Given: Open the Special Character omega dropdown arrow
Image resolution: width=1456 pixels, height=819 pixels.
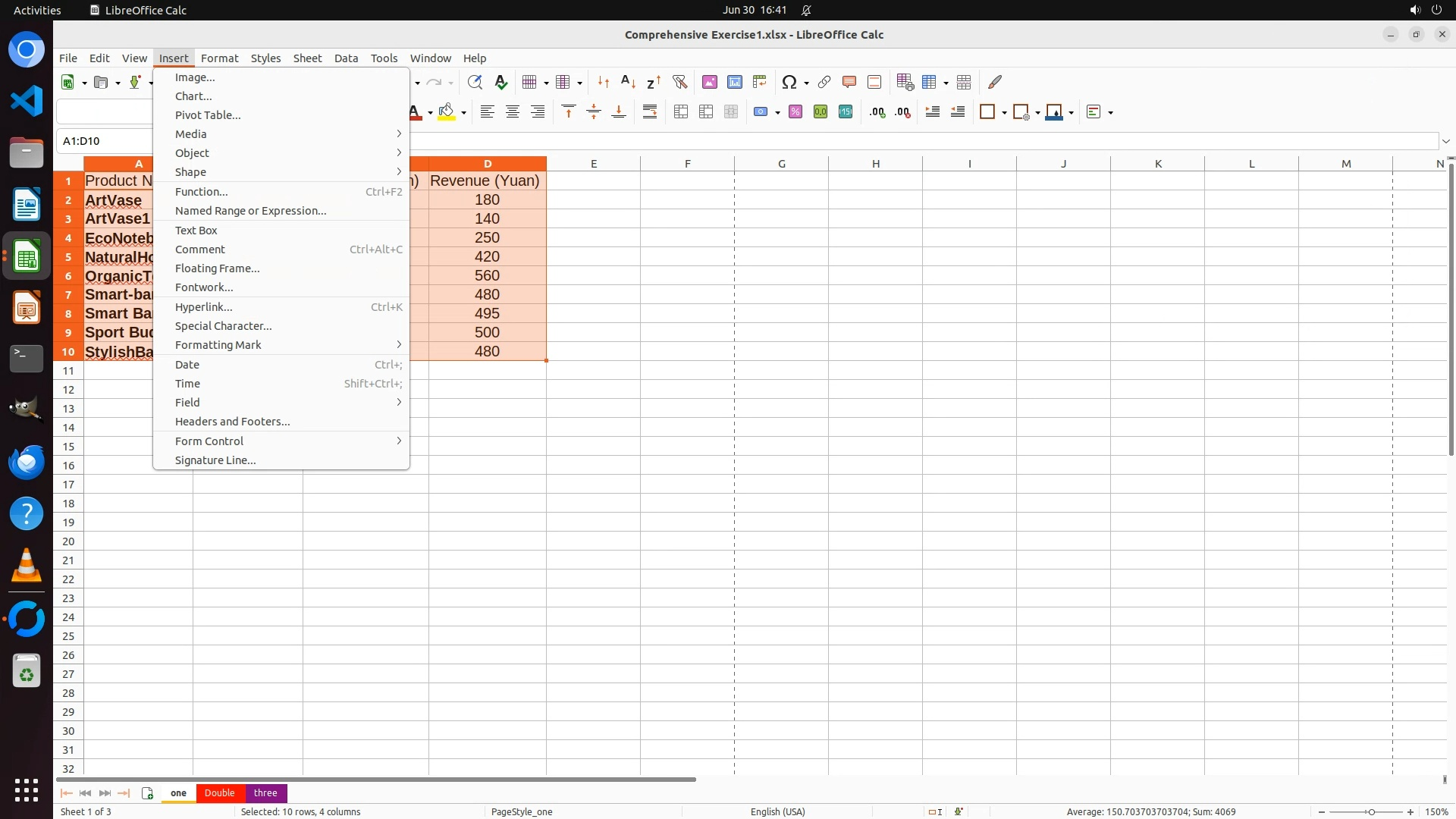Looking at the screenshot, I should (x=806, y=83).
